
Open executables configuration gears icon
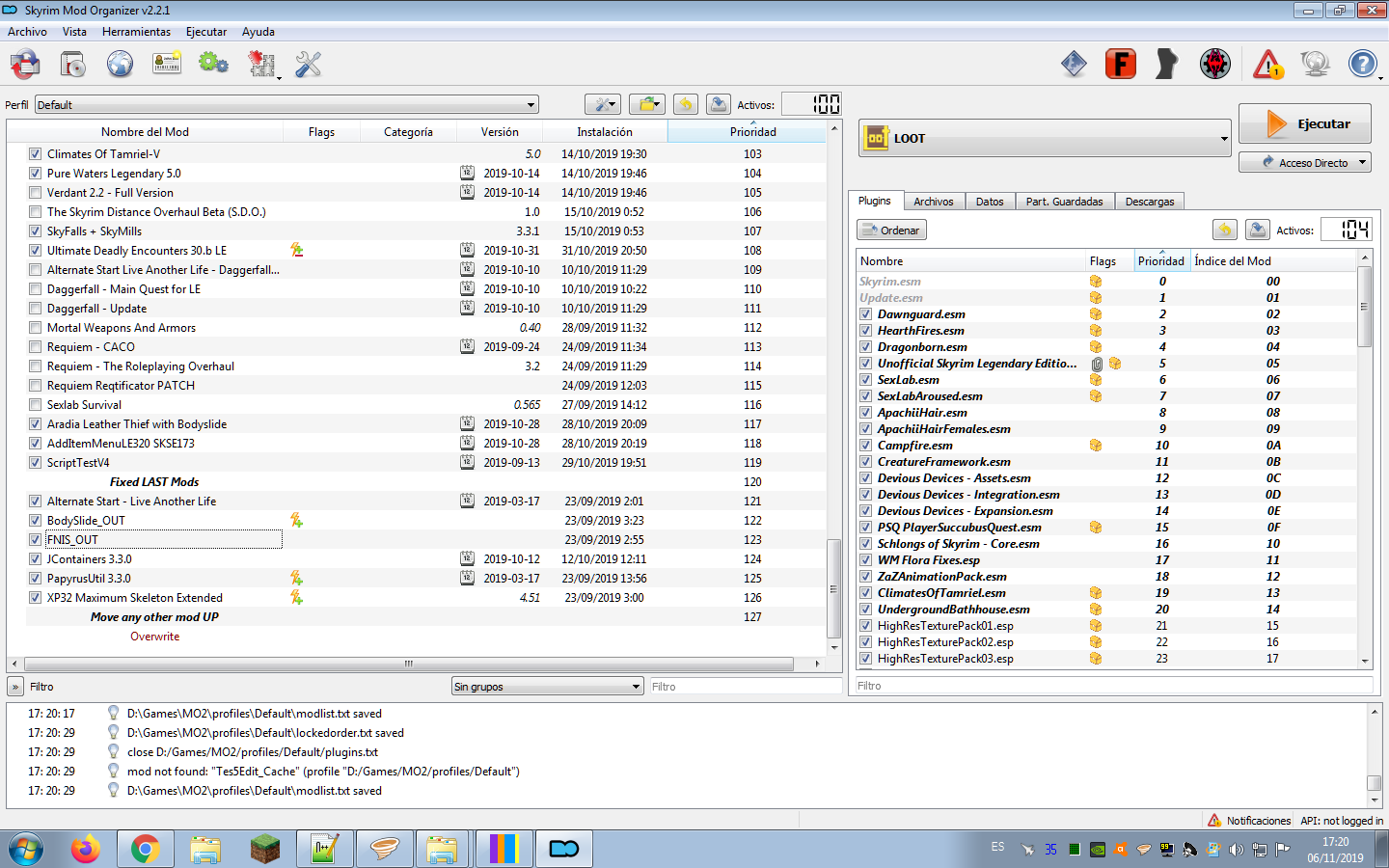(x=213, y=64)
